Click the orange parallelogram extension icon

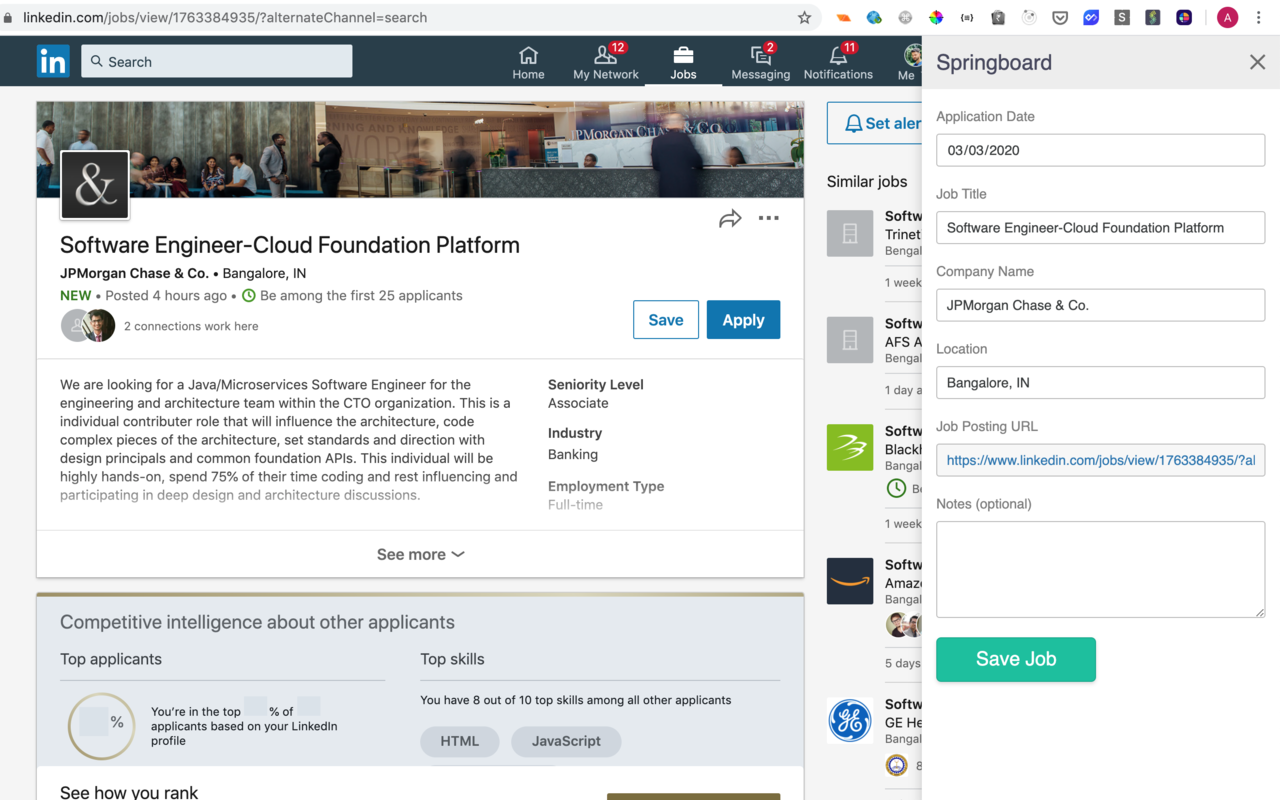click(844, 17)
